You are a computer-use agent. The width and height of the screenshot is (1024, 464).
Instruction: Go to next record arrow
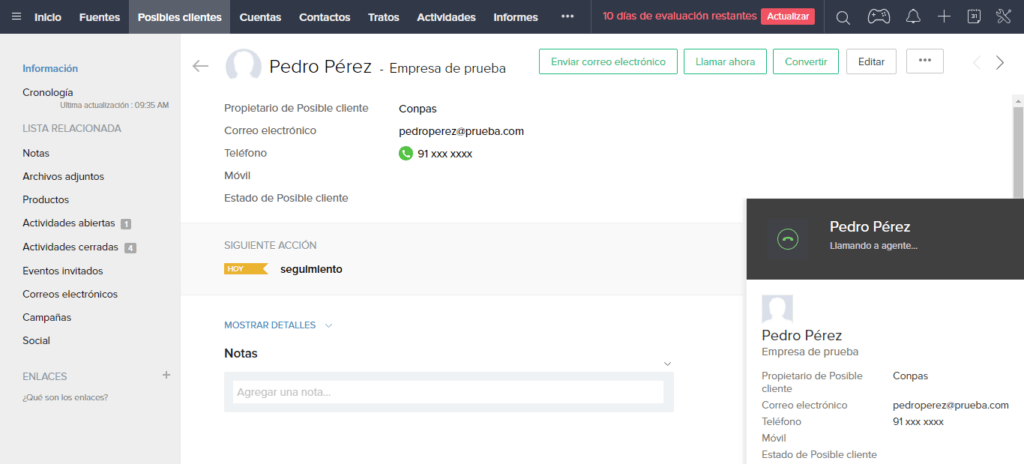(1000, 63)
